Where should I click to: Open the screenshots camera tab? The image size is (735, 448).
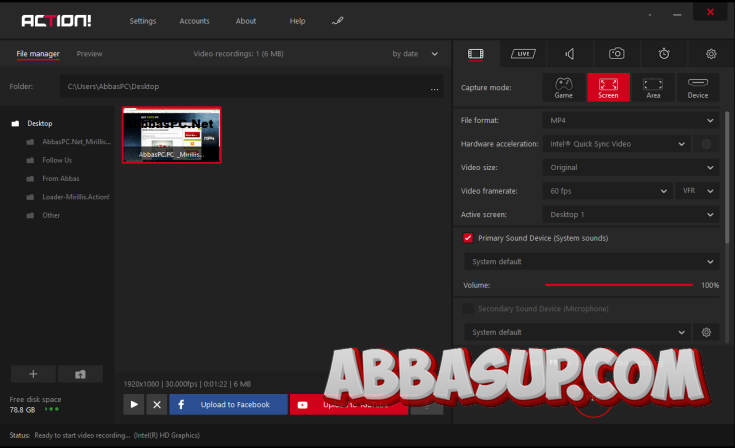616,53
